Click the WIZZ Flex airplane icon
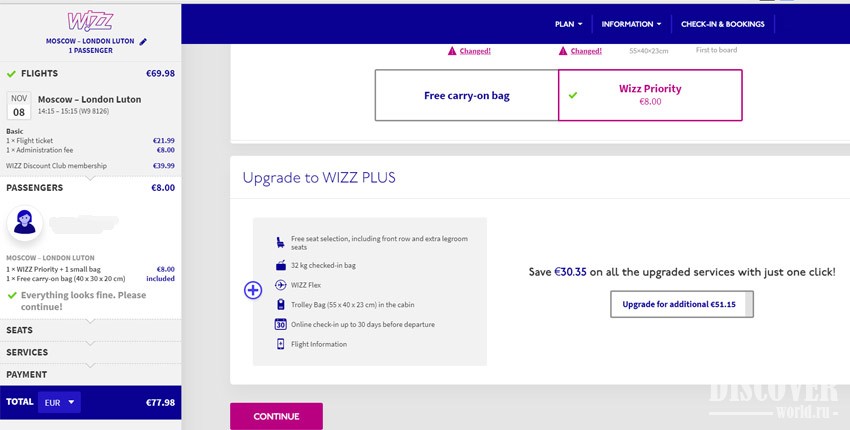This screenshot has width=850, height=430. [x=280, y=285]
